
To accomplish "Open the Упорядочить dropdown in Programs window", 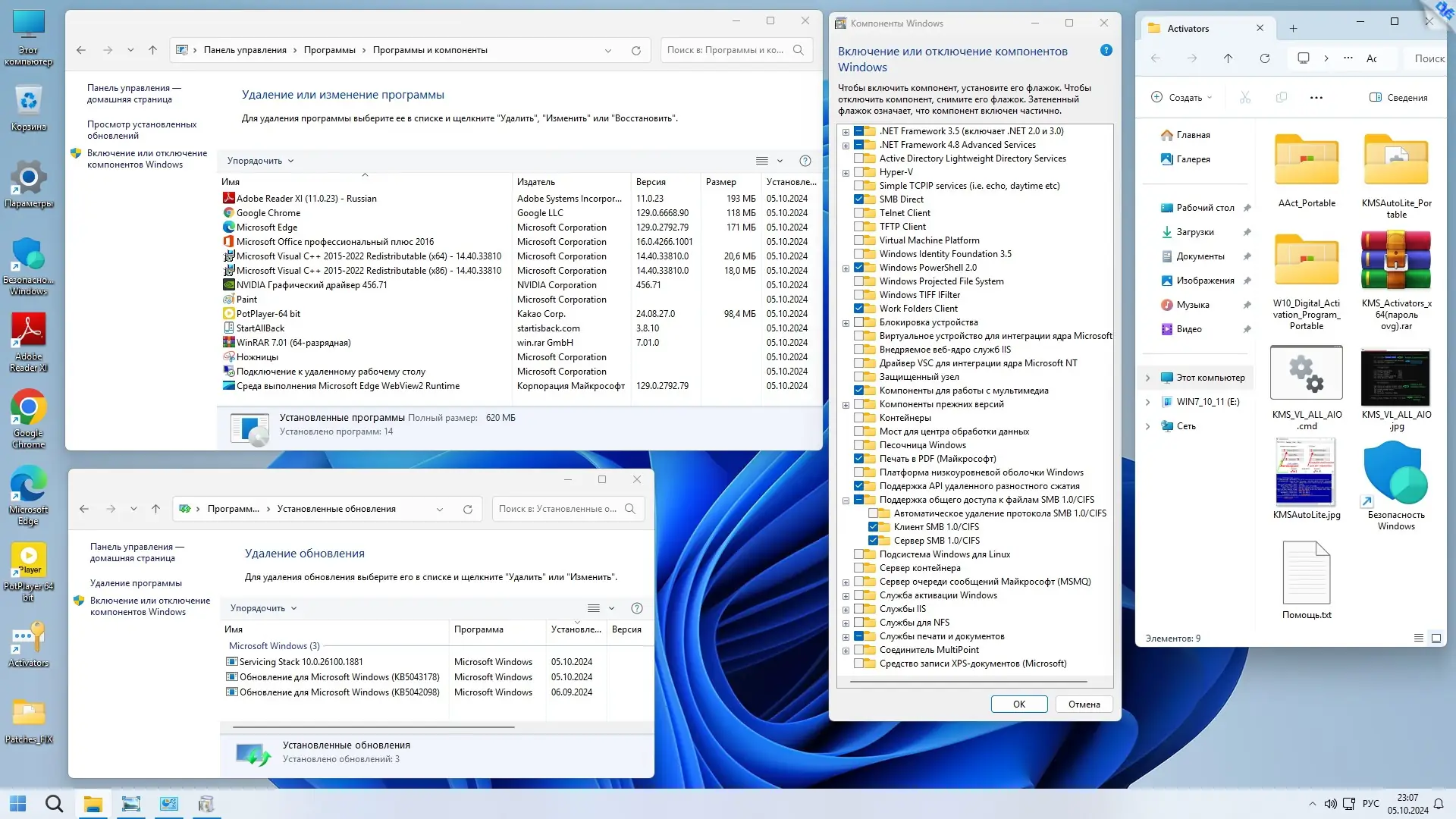I will (260, 161).
